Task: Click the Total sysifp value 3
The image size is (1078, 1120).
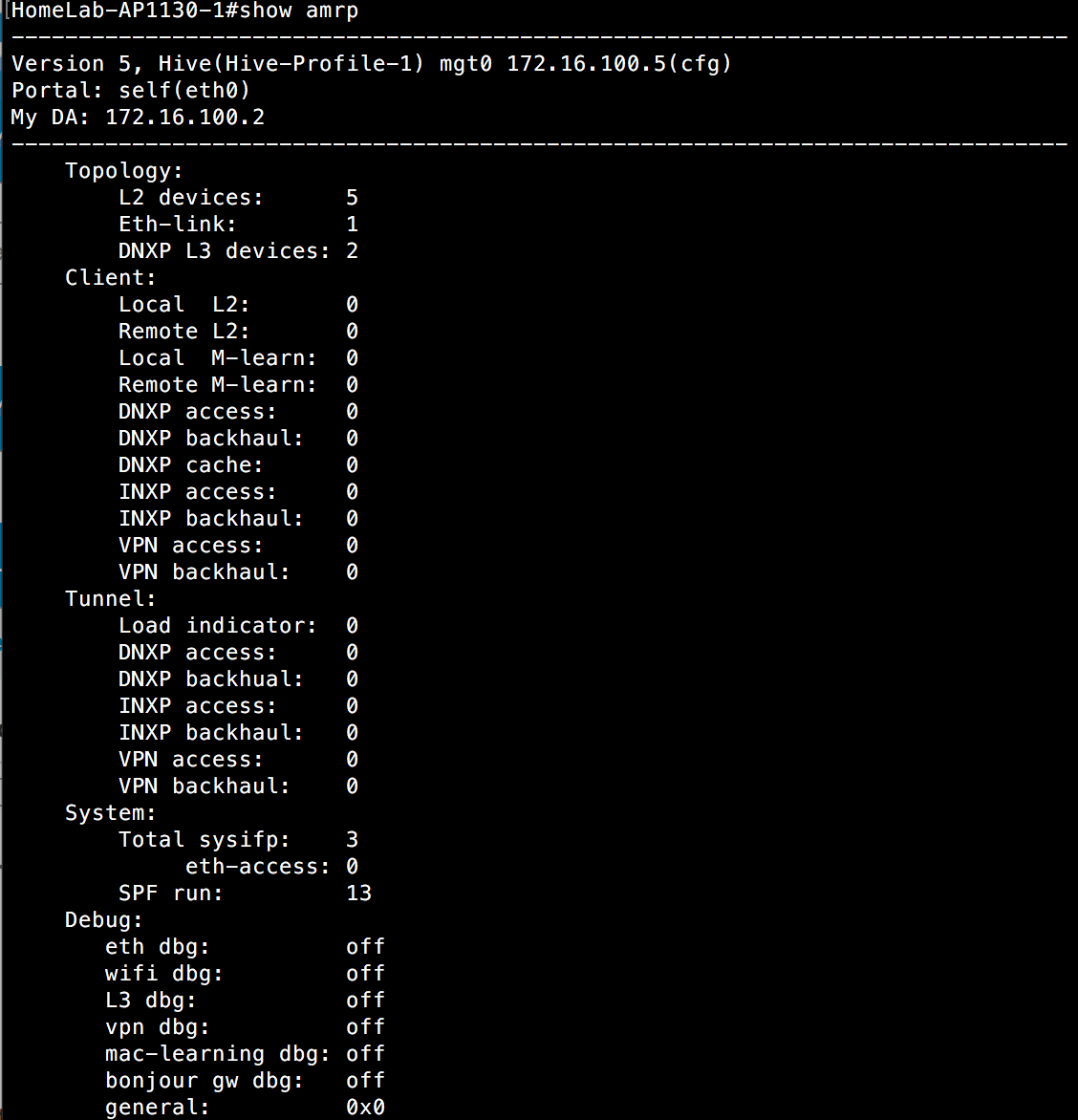Action: (x=353, y=839)
